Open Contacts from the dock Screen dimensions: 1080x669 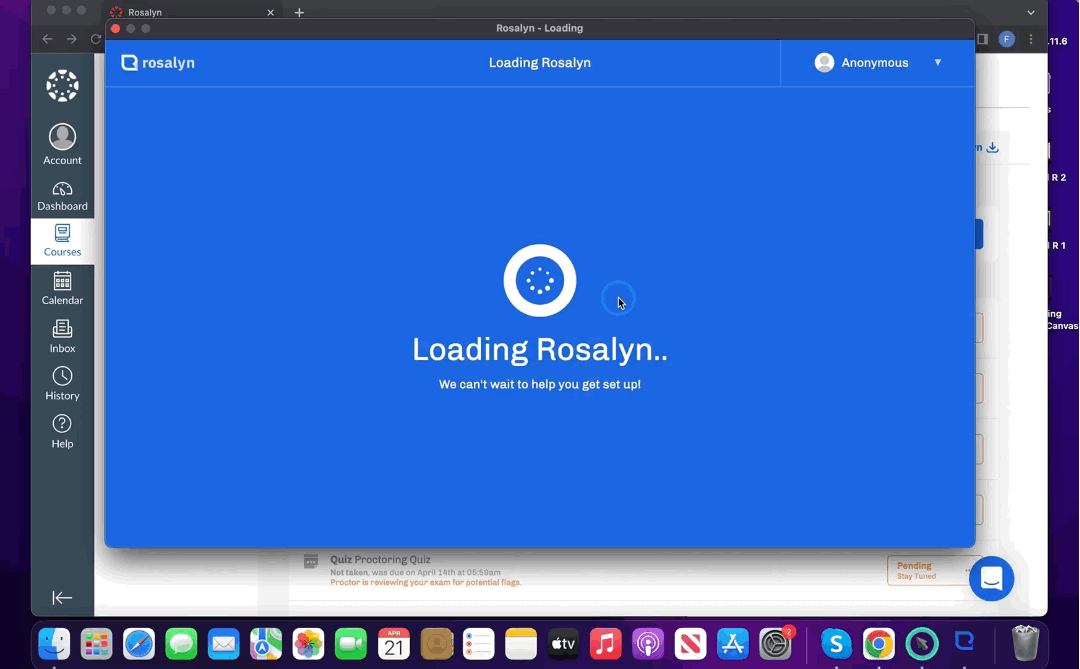click(436, 644)
